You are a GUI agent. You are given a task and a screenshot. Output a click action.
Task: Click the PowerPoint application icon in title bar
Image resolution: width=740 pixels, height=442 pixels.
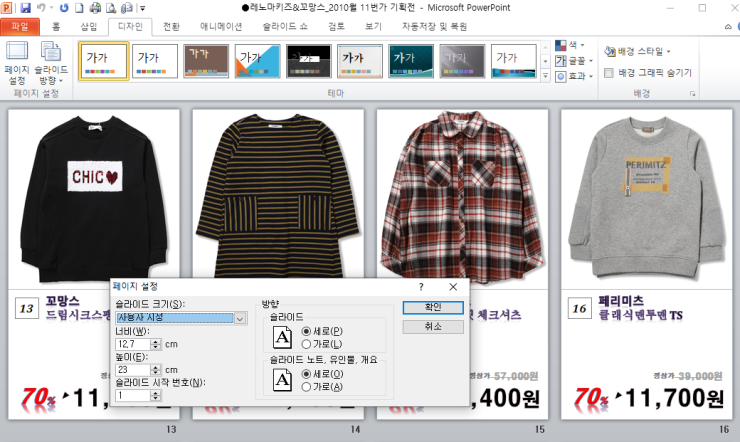(7, 8)
